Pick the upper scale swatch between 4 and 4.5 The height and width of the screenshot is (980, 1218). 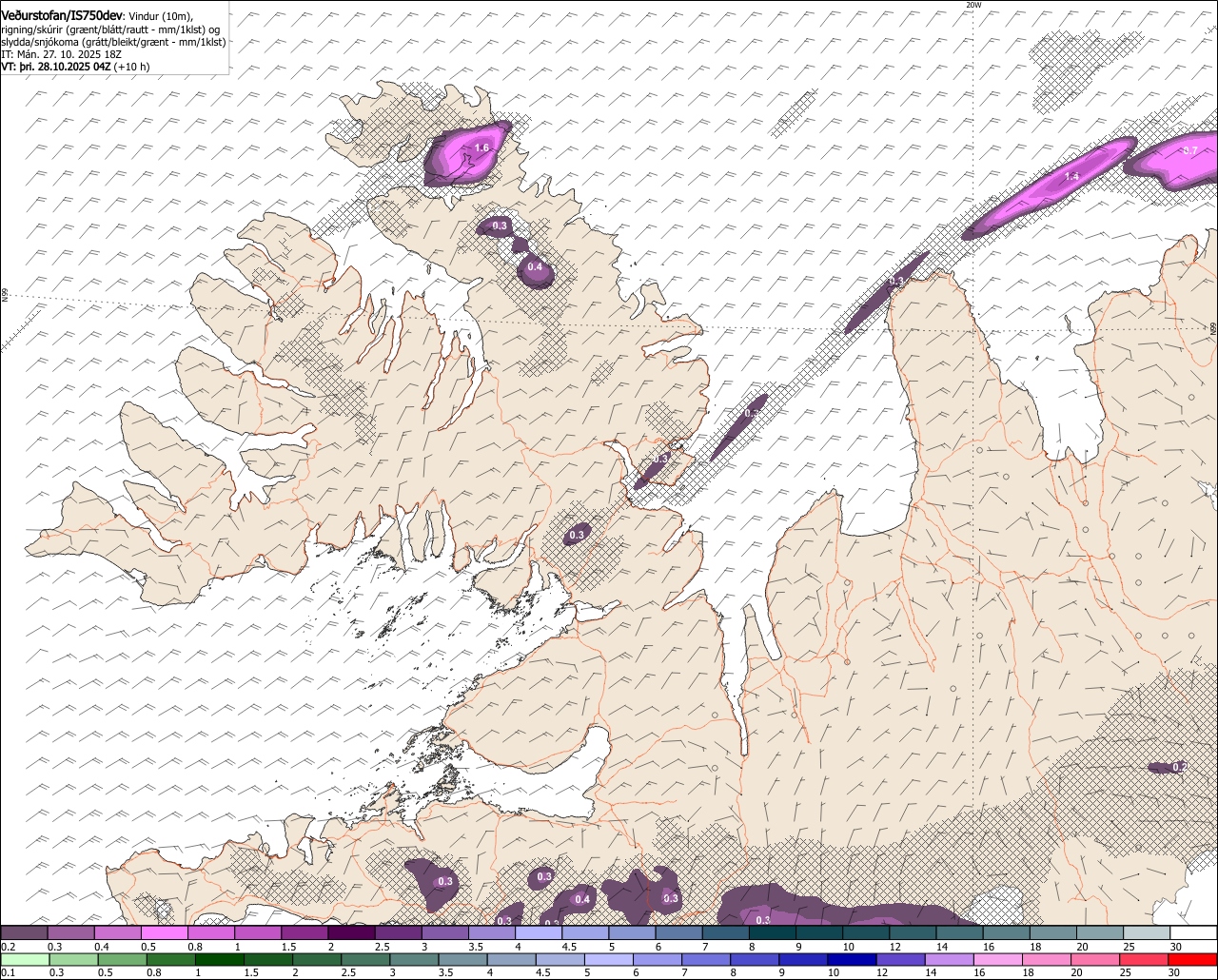(x=540, y=932)
